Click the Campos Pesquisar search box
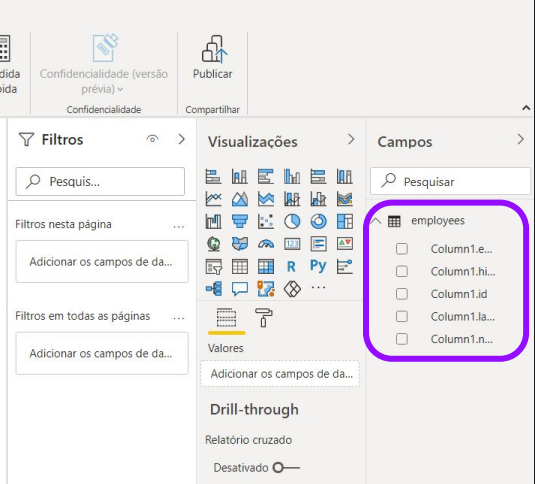The height and width of the screenshot is (484, 535). (x=450, y=181)
